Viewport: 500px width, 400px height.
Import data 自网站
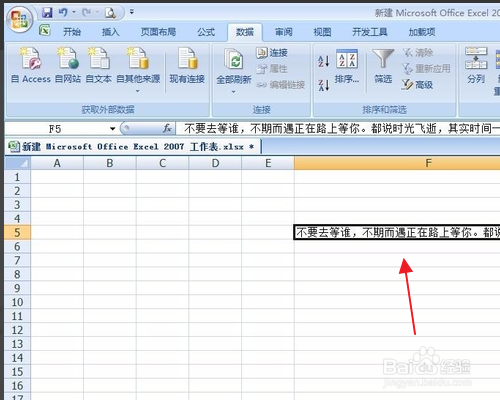click(x=68, y=65)
